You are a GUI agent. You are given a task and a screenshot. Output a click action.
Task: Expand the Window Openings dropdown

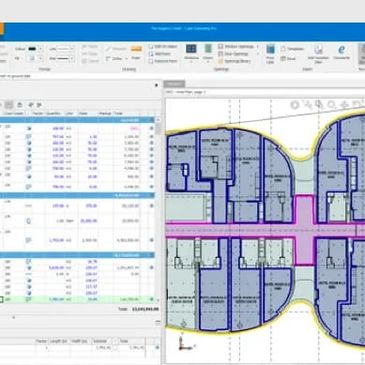click(x=257, y=46)
